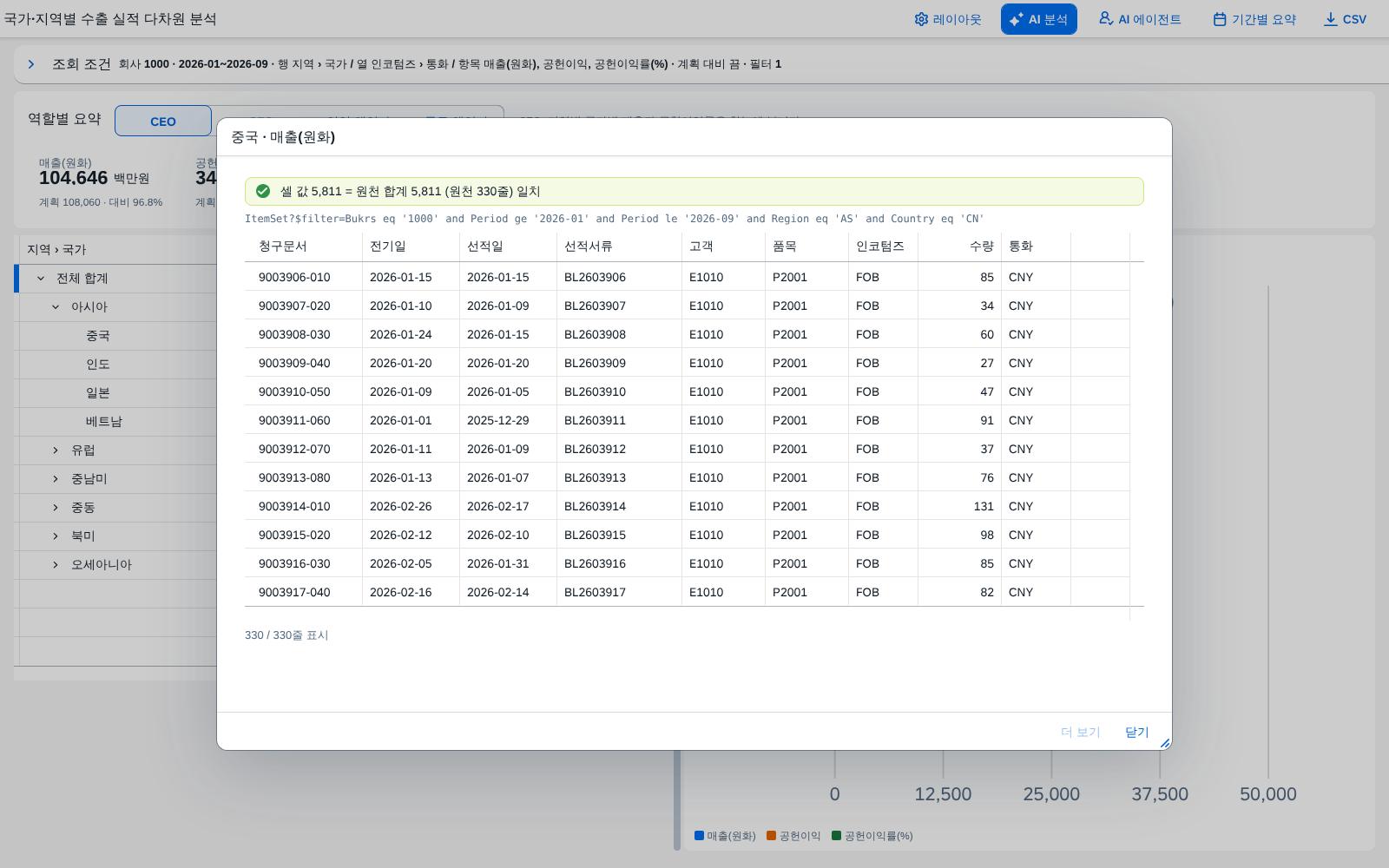Open the 기간별 요약 period summary
The height and width of the screenshot is (868, 1389).
1254,19
